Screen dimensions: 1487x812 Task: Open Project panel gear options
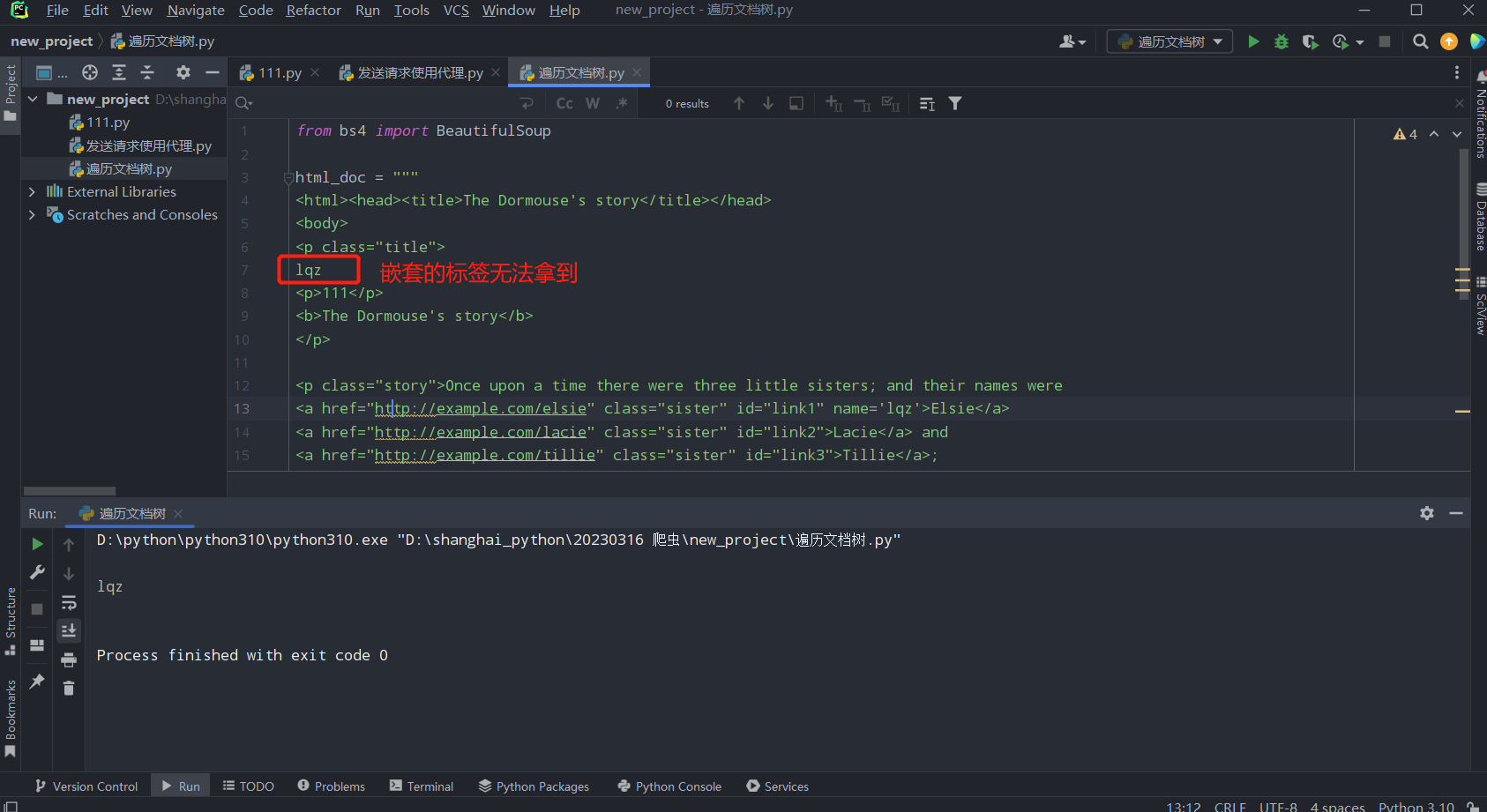[183, 72]
